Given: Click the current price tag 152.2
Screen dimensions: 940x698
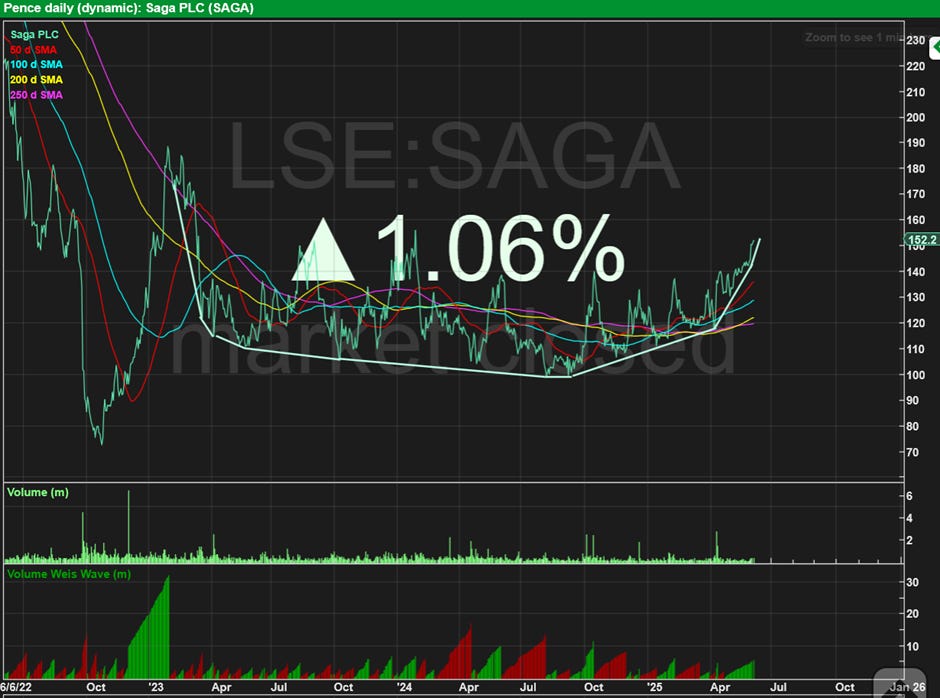Looking at the screenshot, I should [x=921, y=240].
